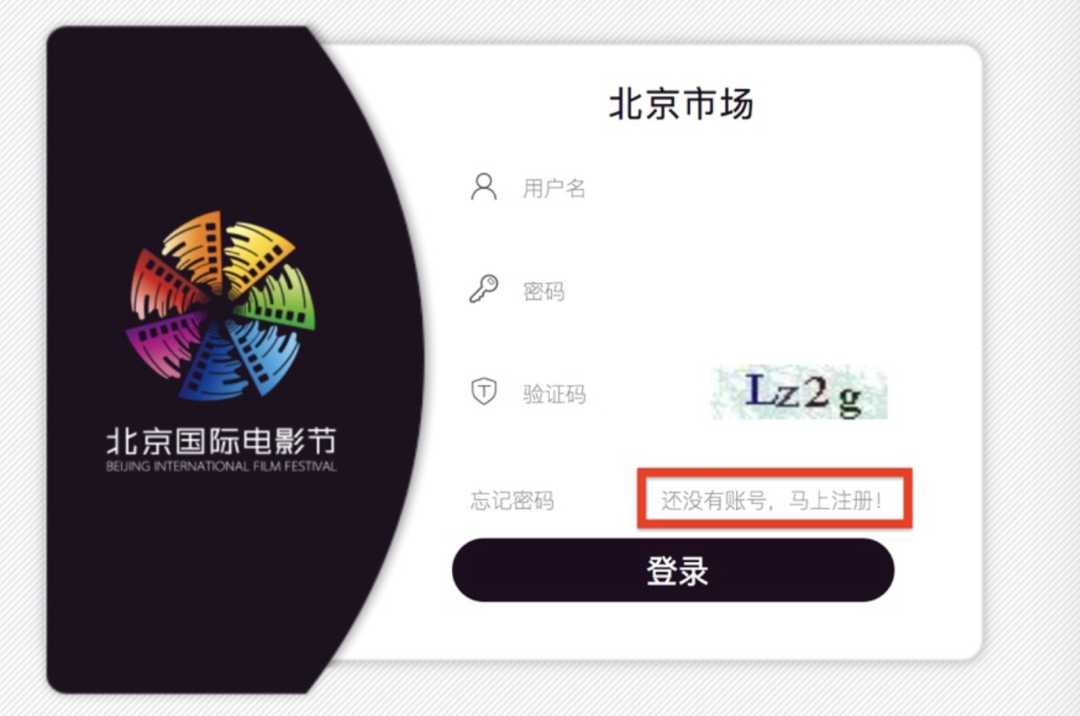The width and height of the screenshot is (1080, 716).
Task: Click the purple film strip logo segment
Action: coord(164,342)
